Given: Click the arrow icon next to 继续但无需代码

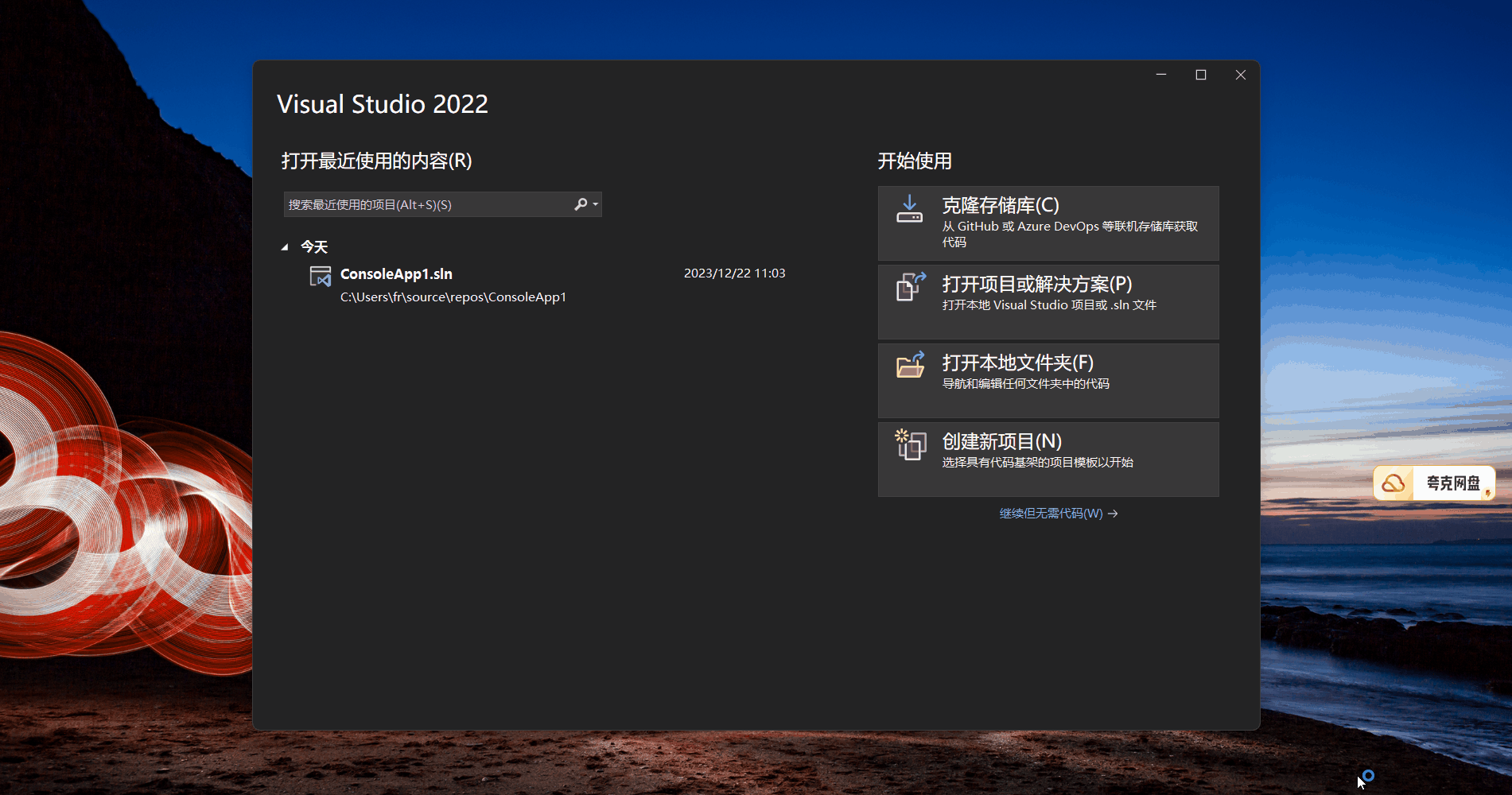Looking at the screenshot, I should click(x=1114, y=514).
